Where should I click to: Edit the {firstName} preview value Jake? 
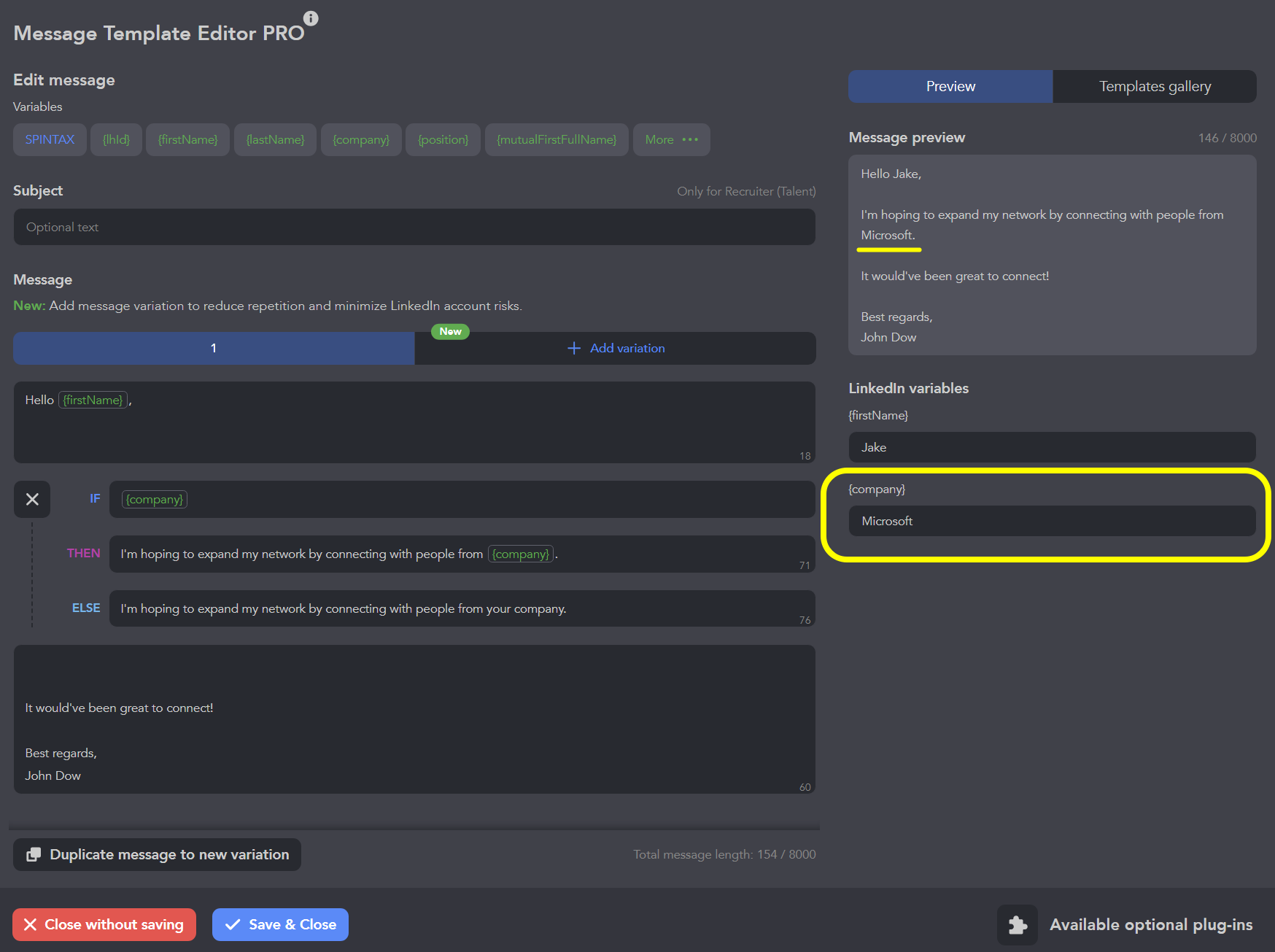point(1051,447)
